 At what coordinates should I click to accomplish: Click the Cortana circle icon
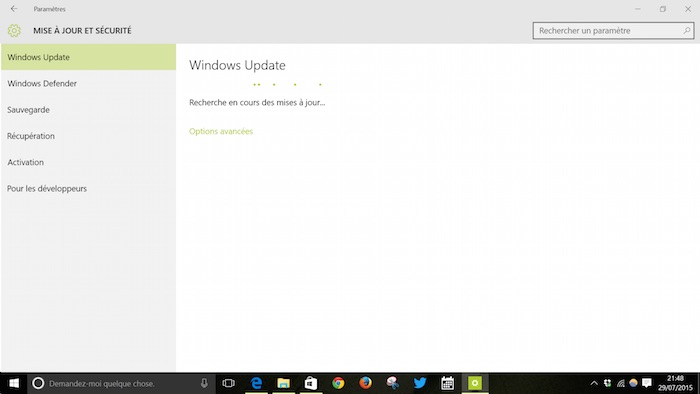[38, 383]
